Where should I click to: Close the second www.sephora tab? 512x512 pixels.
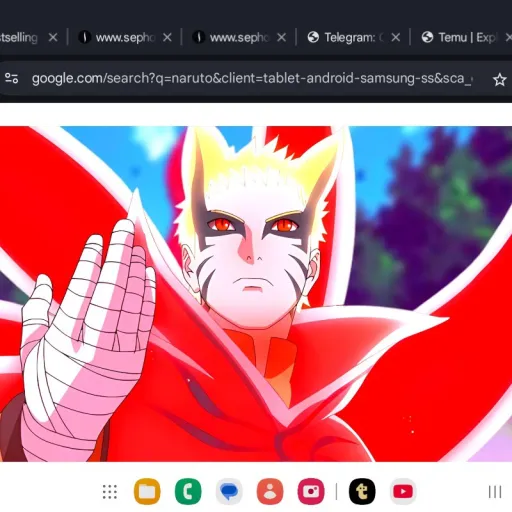282,37
